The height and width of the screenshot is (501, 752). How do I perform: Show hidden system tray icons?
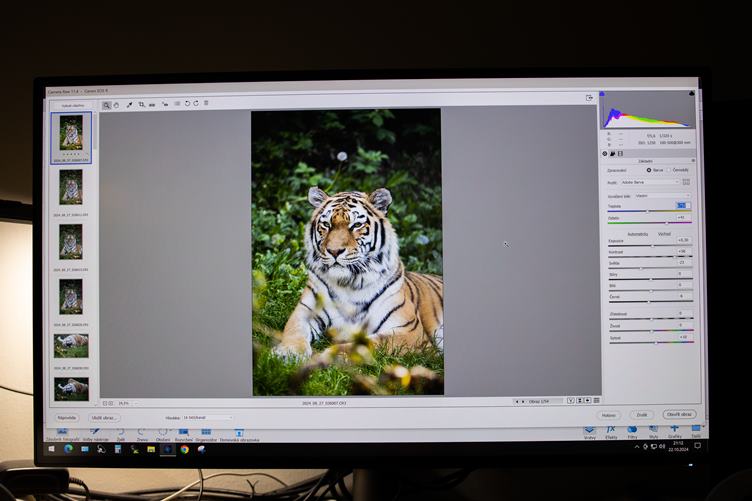point(637,447)
